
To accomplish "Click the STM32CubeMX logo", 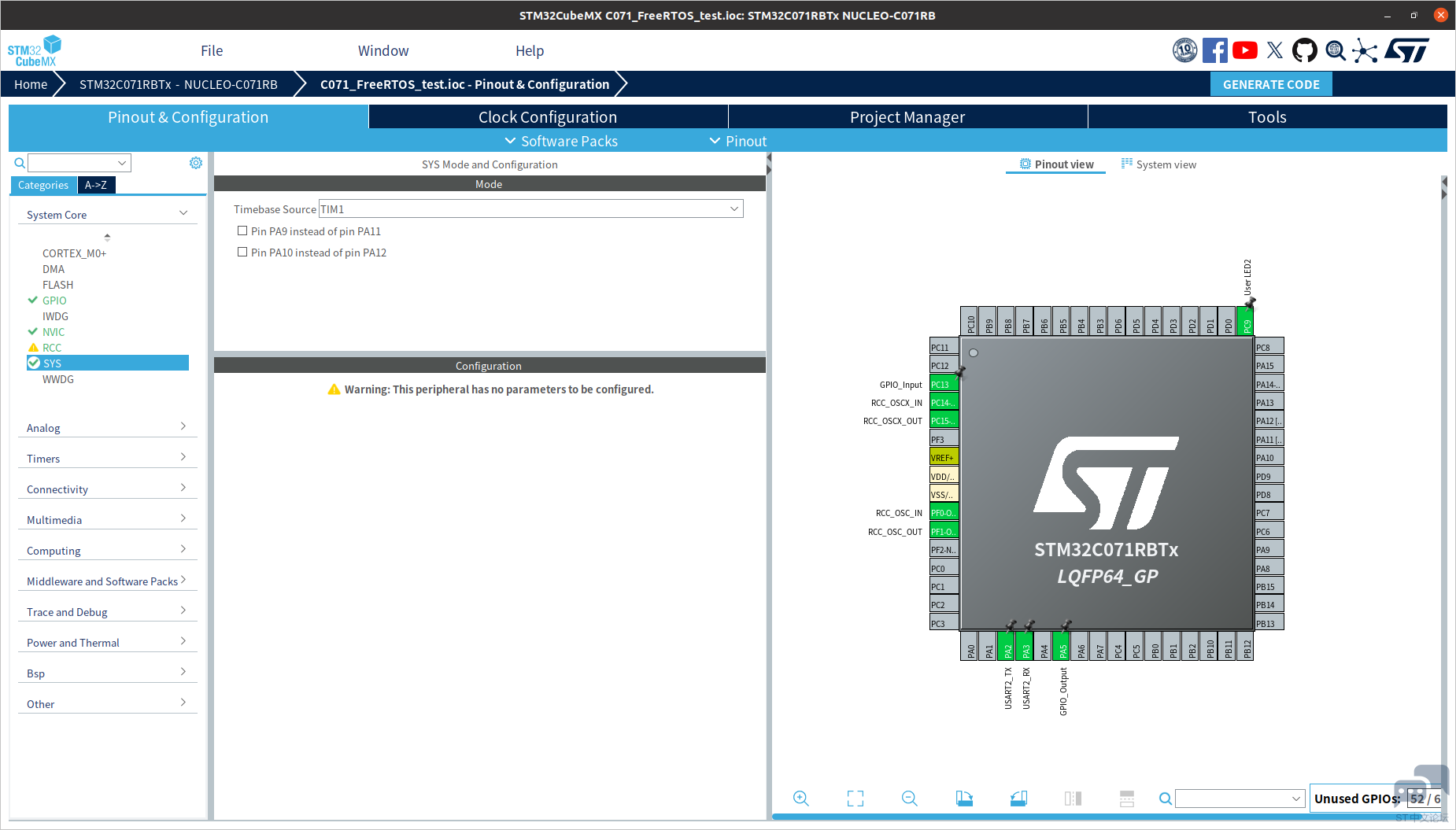I will point(34,50).
